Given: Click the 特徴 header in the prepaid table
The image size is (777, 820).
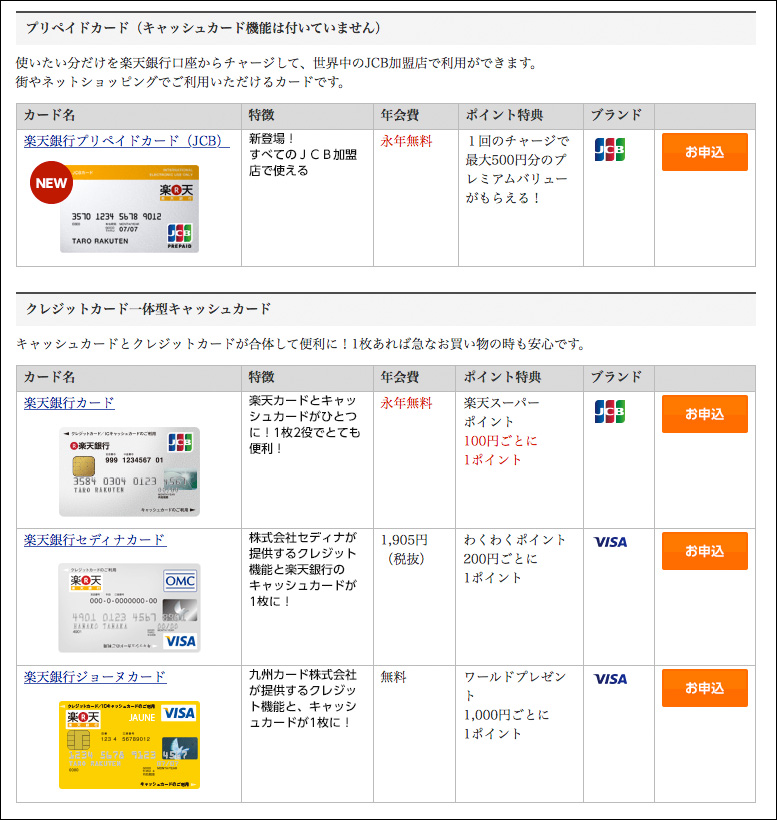Looking at the screenshot, I should point(261,115).
